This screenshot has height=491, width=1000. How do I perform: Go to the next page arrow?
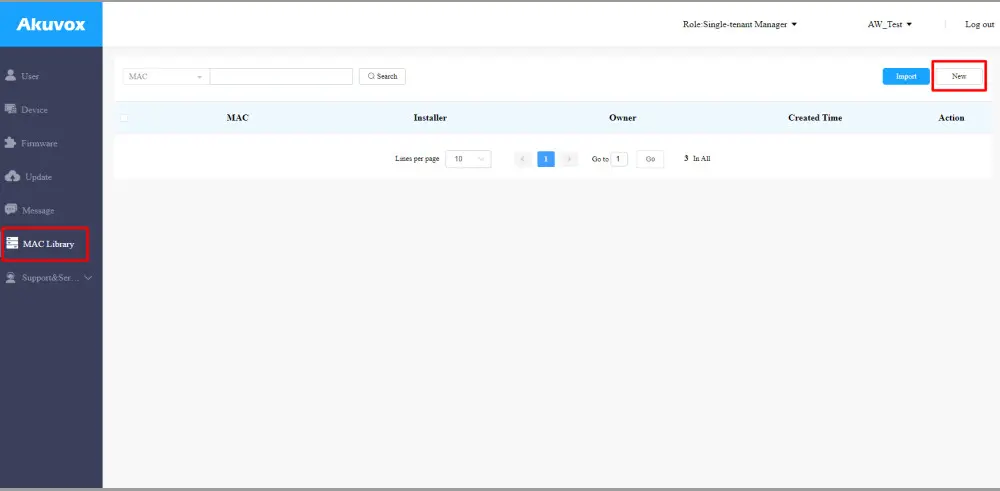click(x=569, y=159)
